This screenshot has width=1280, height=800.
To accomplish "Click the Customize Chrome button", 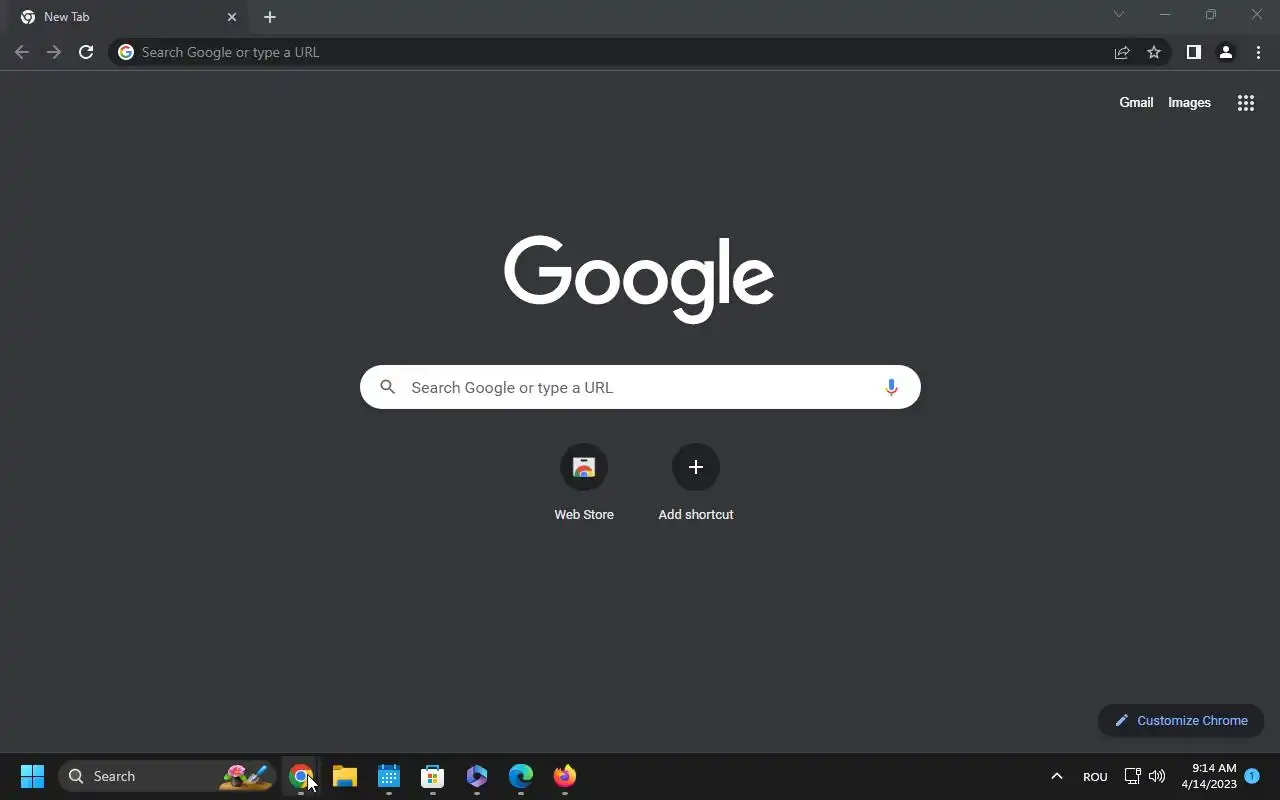I will point(1181,720).
